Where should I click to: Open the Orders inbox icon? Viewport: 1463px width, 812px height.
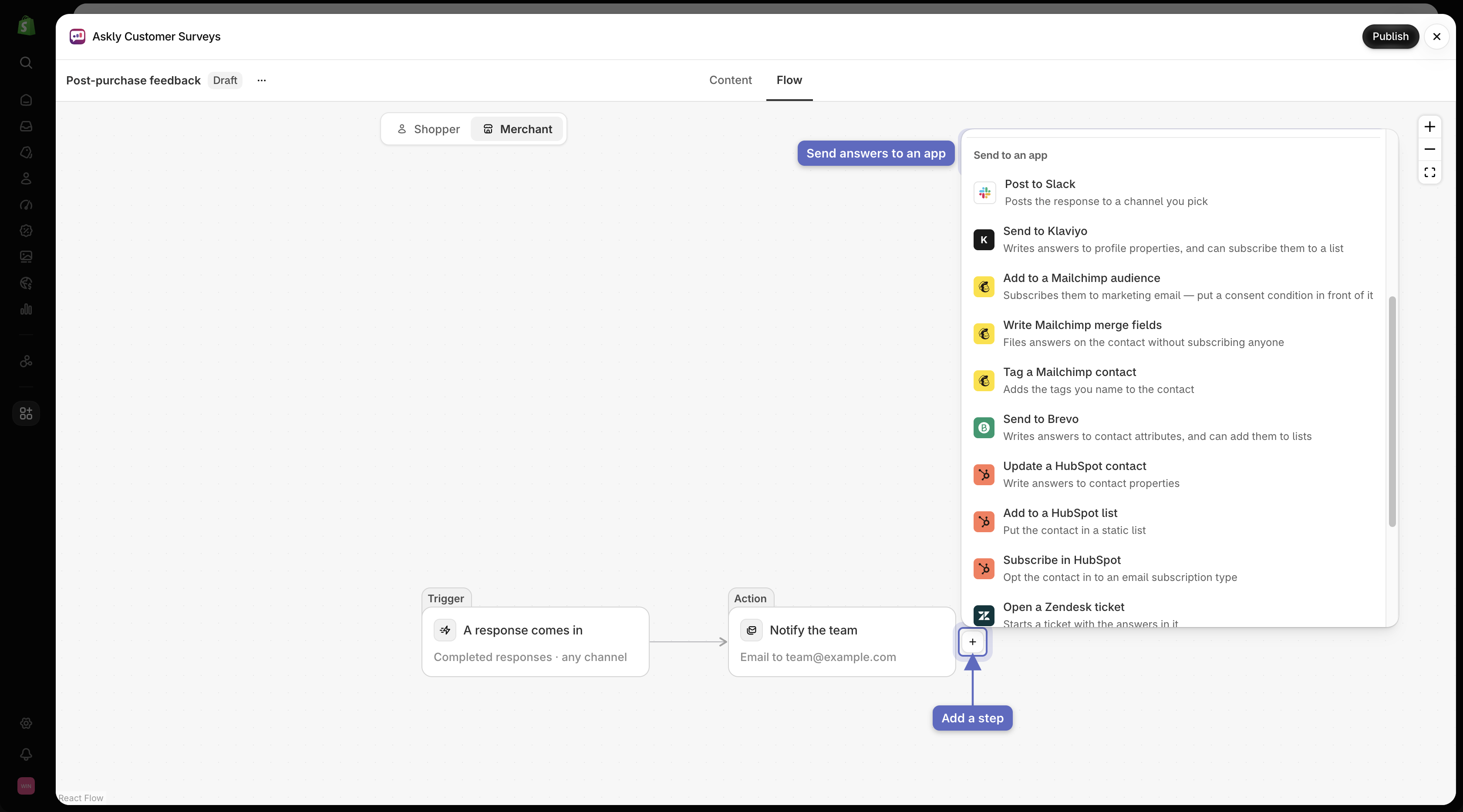point(26,126)
